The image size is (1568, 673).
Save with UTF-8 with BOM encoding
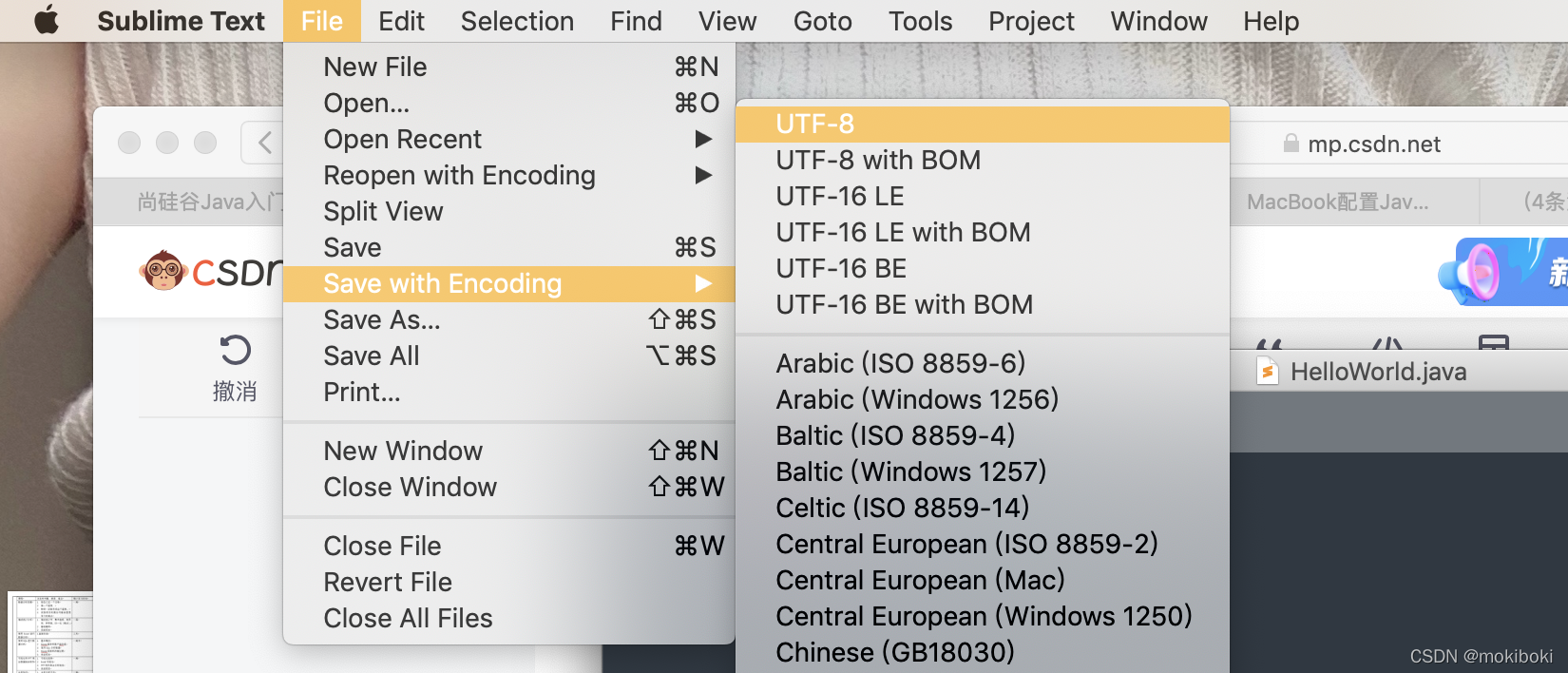pyautogui.click(x=983, y=160)
